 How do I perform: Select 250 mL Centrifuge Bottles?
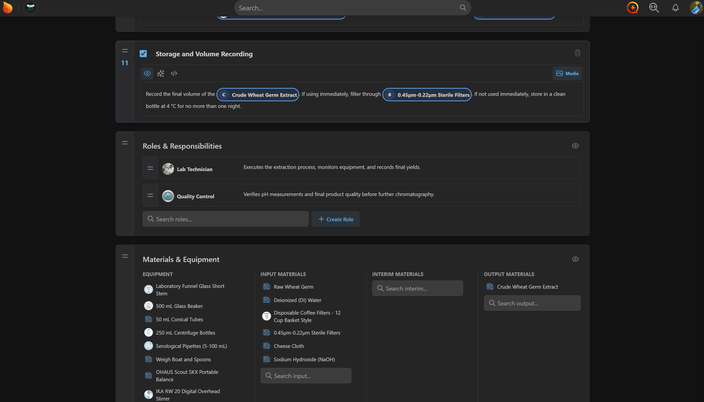tap(185, 333)
